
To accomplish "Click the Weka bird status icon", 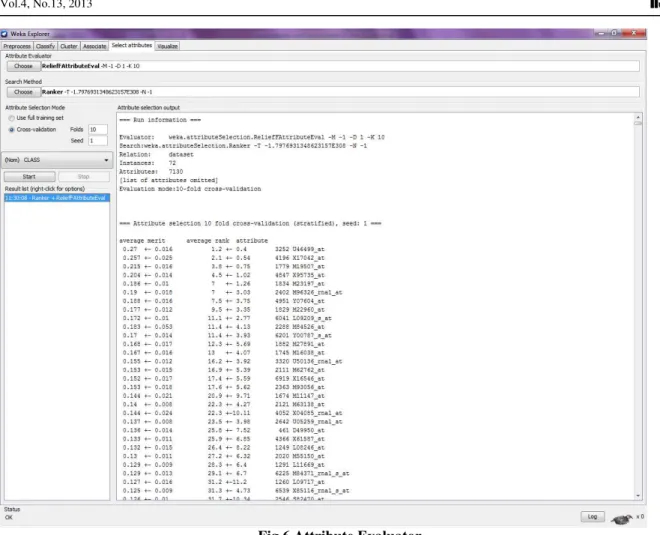I will (x=622, y=519).
